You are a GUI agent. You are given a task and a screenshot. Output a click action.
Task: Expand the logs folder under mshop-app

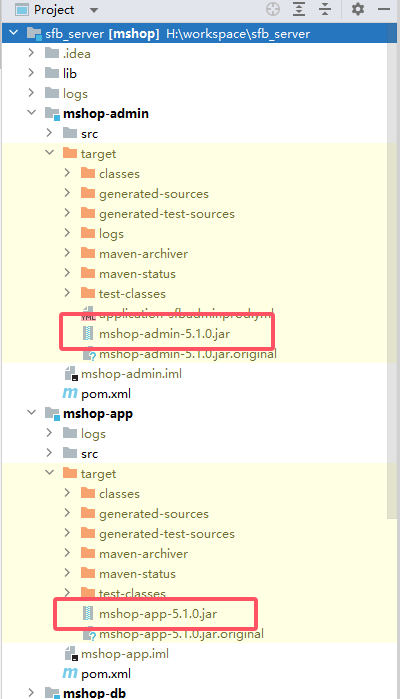[49, 432]
